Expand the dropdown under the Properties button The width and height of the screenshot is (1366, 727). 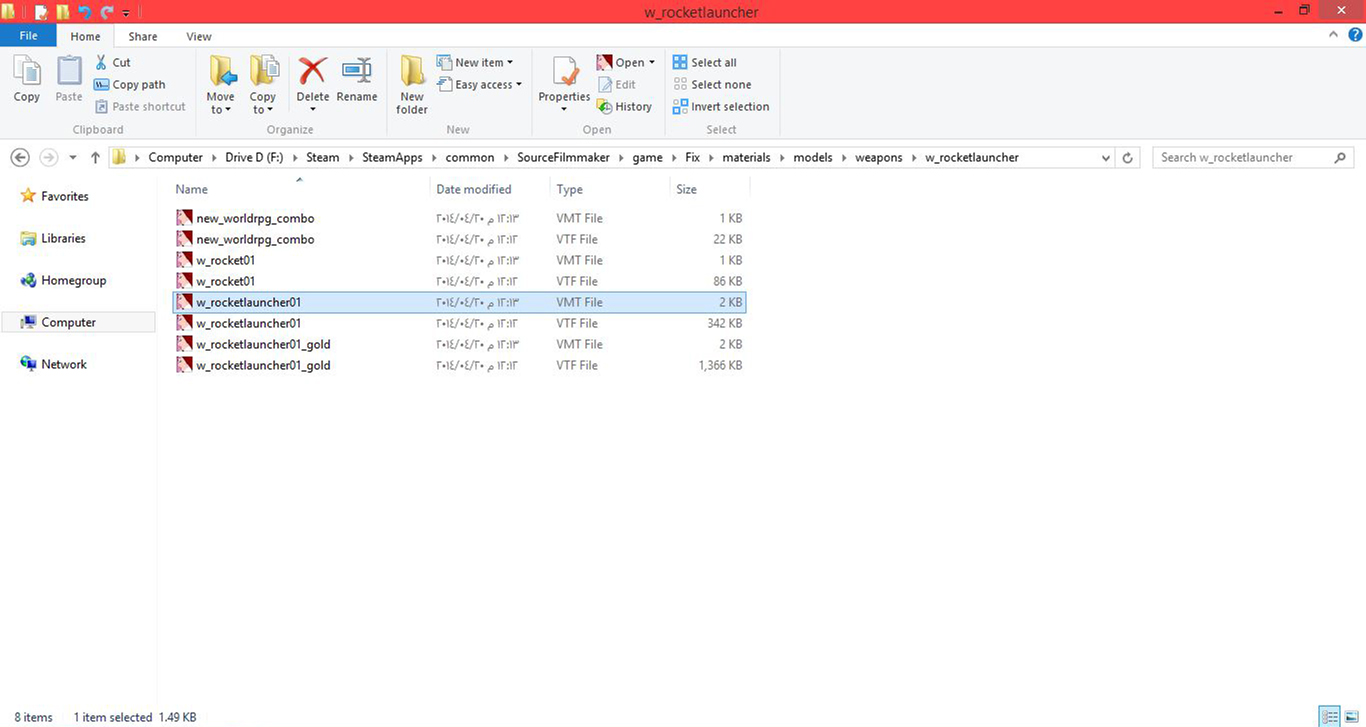[x=564, y=109]
